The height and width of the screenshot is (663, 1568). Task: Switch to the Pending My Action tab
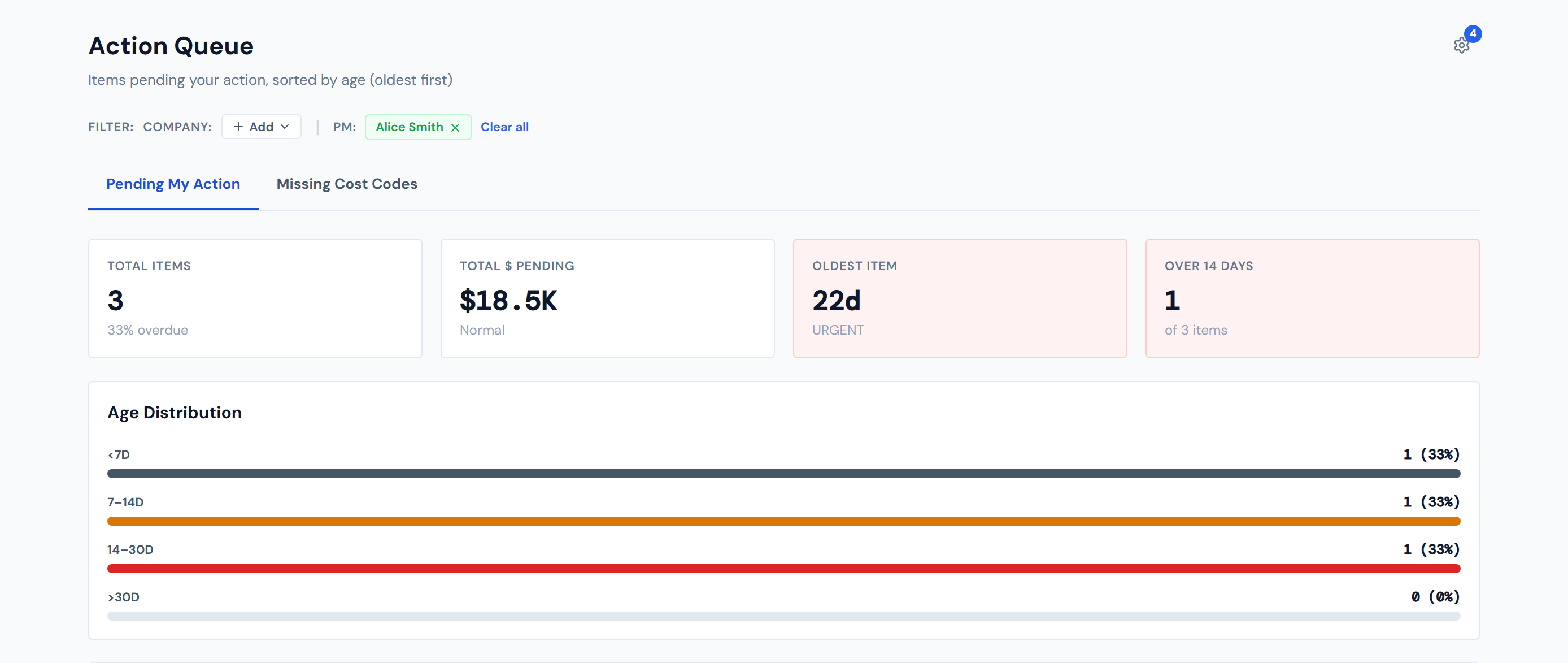(x=173, y=184)
